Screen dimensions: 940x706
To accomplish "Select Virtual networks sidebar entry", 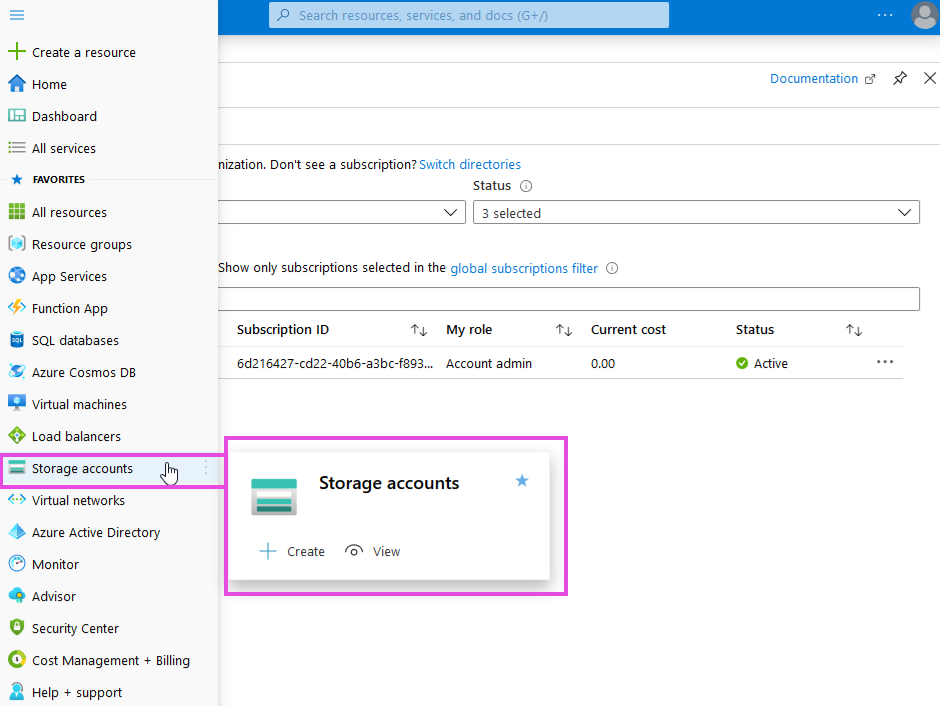I will 78,500.
